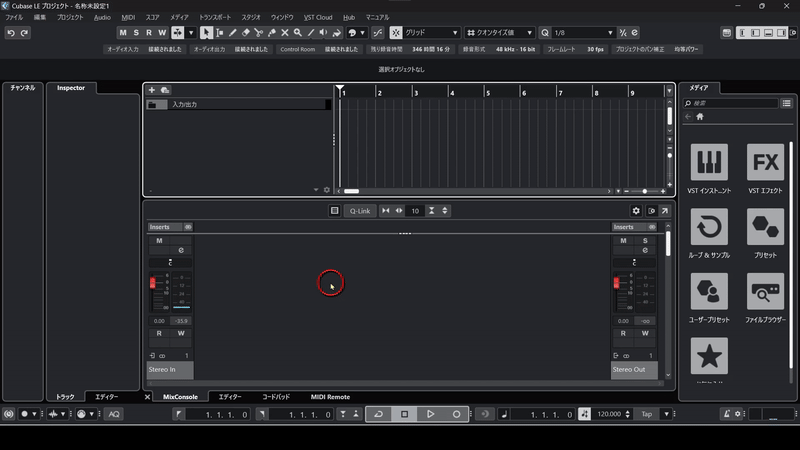This screenshot has width=800, height=450.
Task: Toggle global Read R automation button
Action: point(149,33)
